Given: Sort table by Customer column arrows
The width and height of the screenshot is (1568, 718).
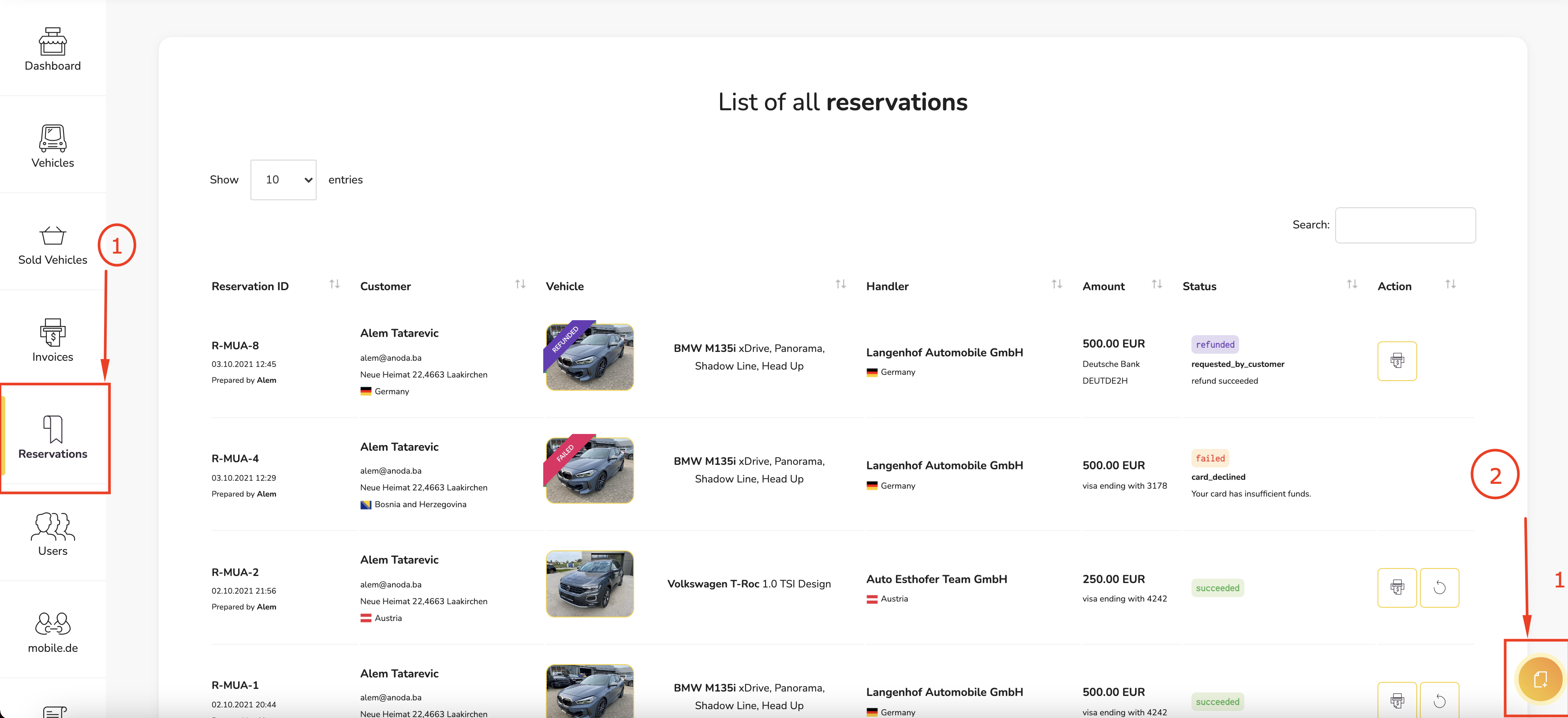Looking at the screenshot, I should [x=520, y=284].
